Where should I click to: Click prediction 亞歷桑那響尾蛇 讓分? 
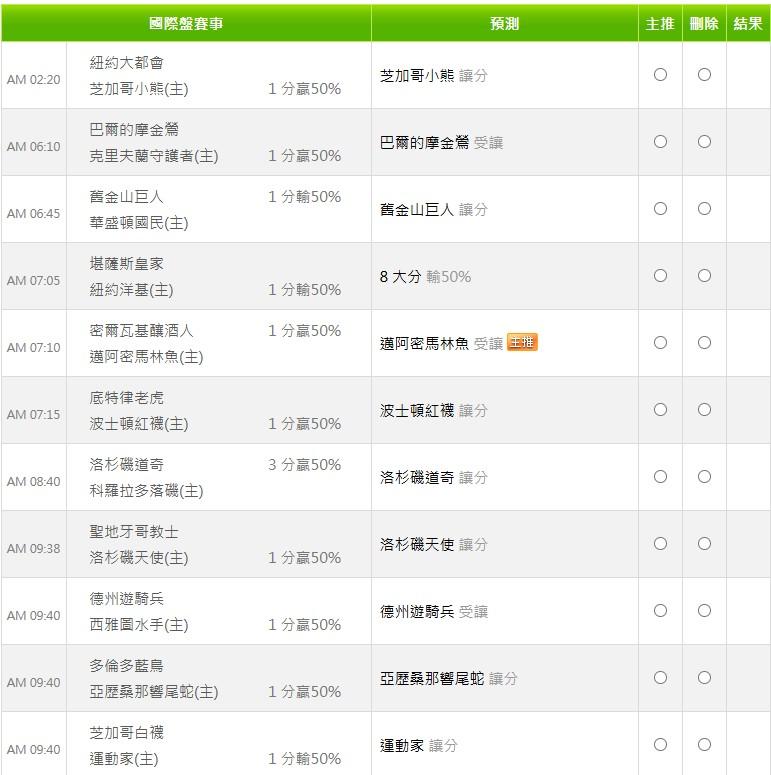[x=449, y=678]
